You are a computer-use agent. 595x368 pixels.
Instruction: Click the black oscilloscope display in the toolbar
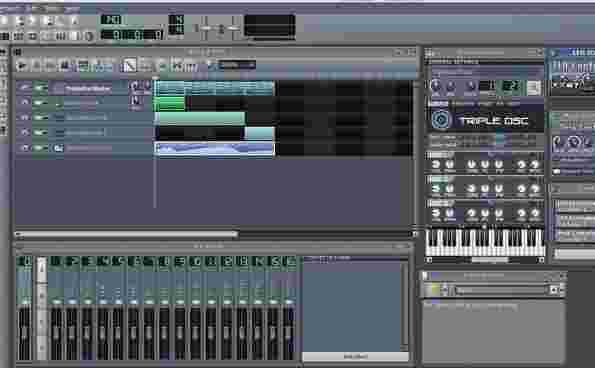[x=270, y=26]
